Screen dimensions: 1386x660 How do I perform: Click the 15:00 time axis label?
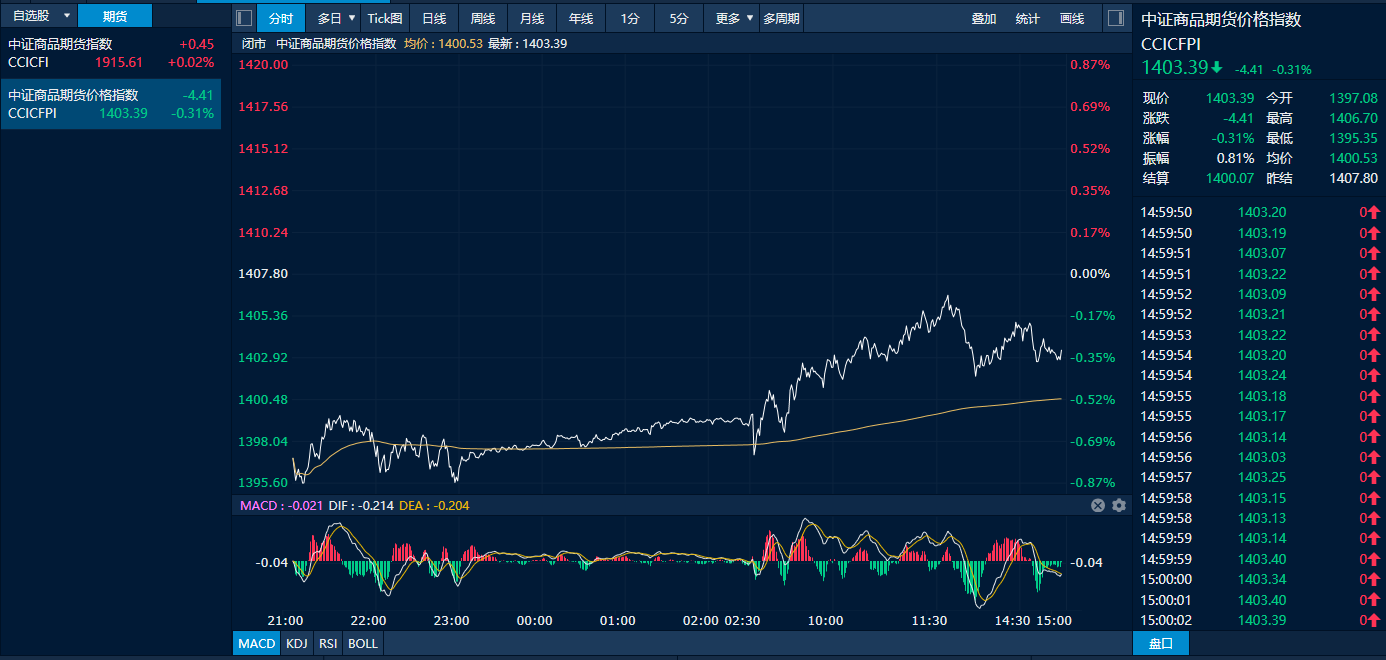click(x=1053, y=620)
